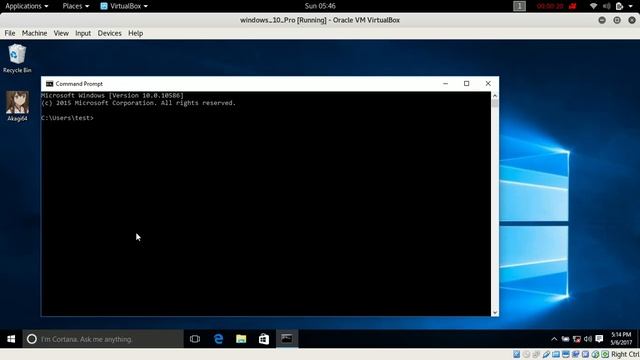
Task: Click VirtualBox mouse integration status icon
Action: [x=595, y=354]
